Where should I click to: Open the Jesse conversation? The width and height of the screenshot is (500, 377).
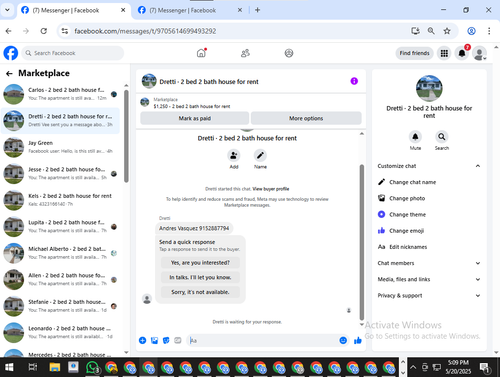60,173
